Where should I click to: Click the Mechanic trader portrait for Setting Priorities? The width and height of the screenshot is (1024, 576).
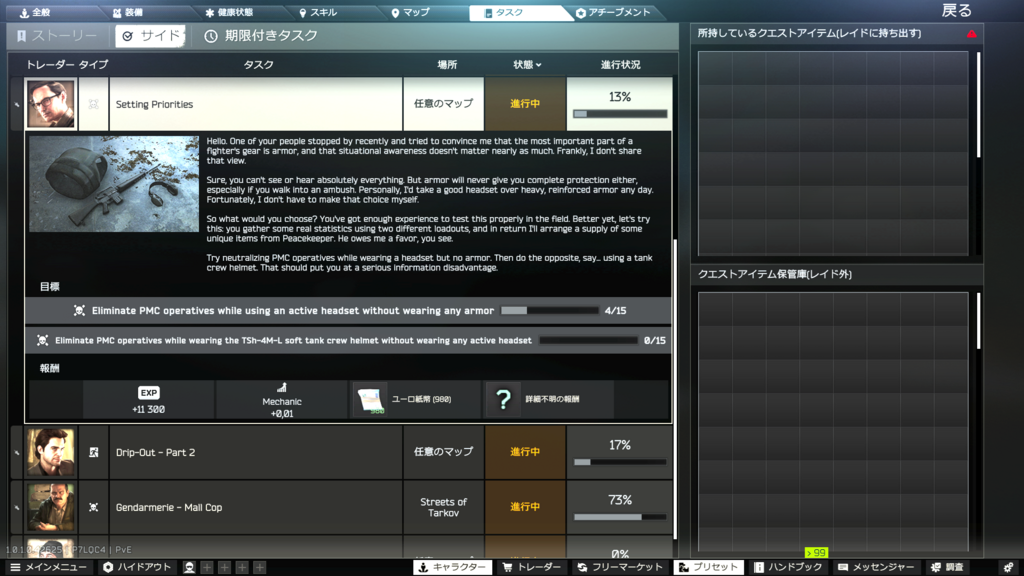click(x=50, y=104)
